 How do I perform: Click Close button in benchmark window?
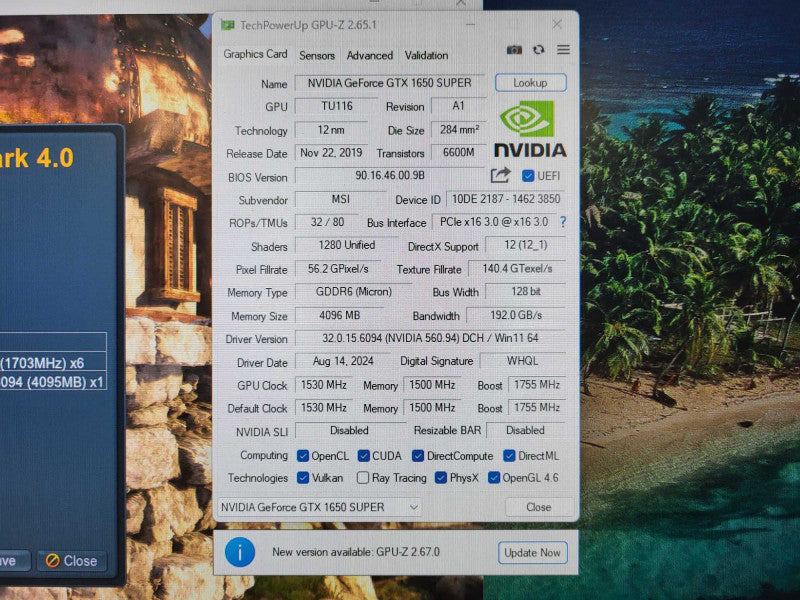coord(71,561)
